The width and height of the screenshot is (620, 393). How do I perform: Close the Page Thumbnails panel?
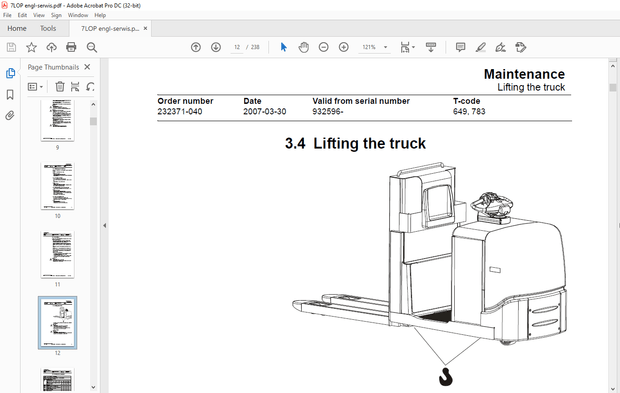point(87,67)
